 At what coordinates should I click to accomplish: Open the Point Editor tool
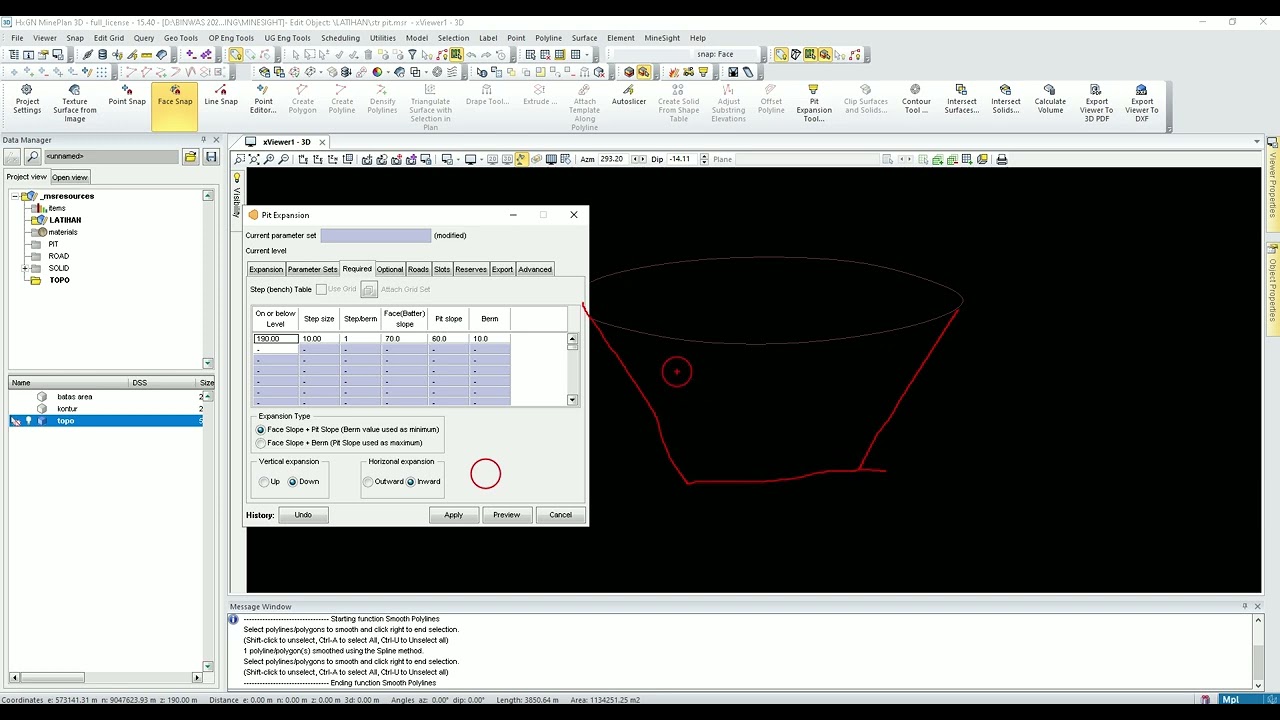pyautogui.click(x=263, y=100)
